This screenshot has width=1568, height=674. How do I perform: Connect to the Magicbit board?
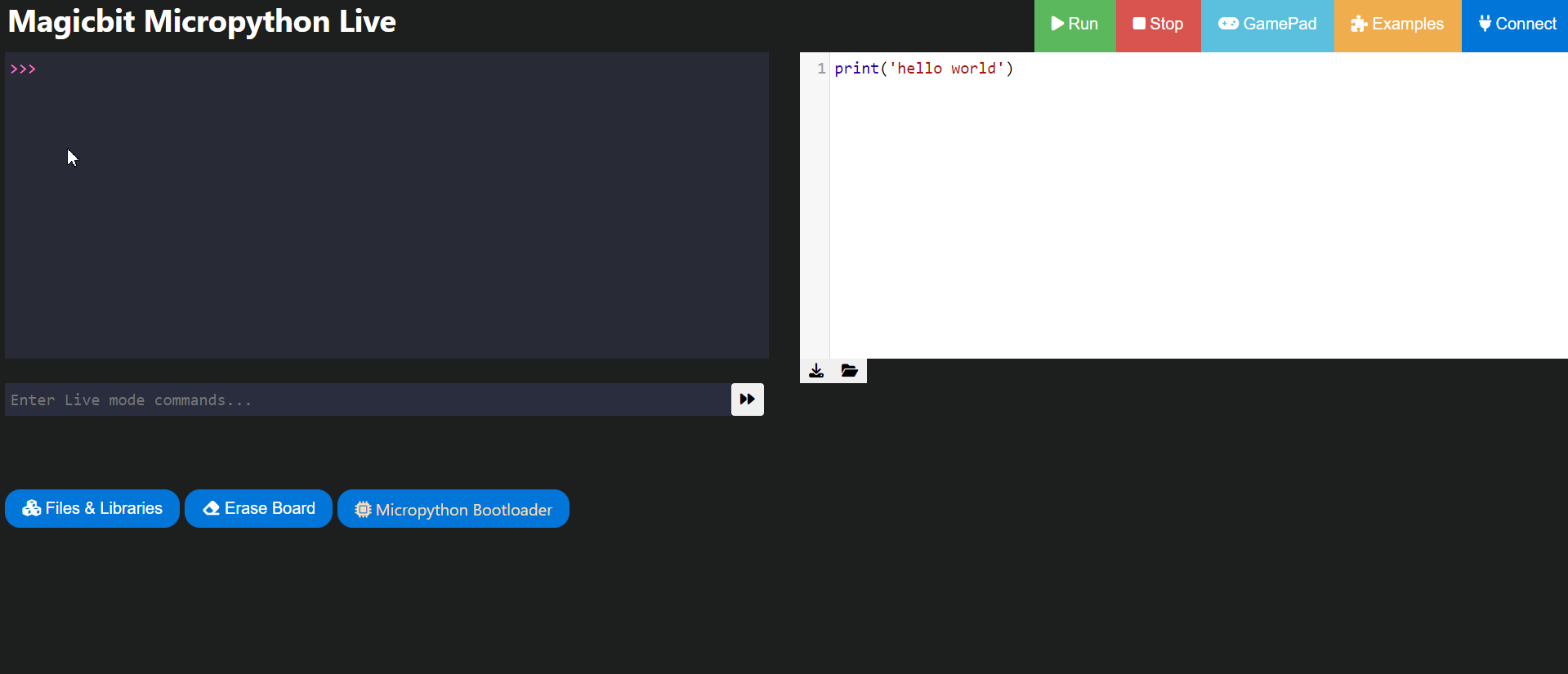pyautogui.click(x=1515, y=25)
